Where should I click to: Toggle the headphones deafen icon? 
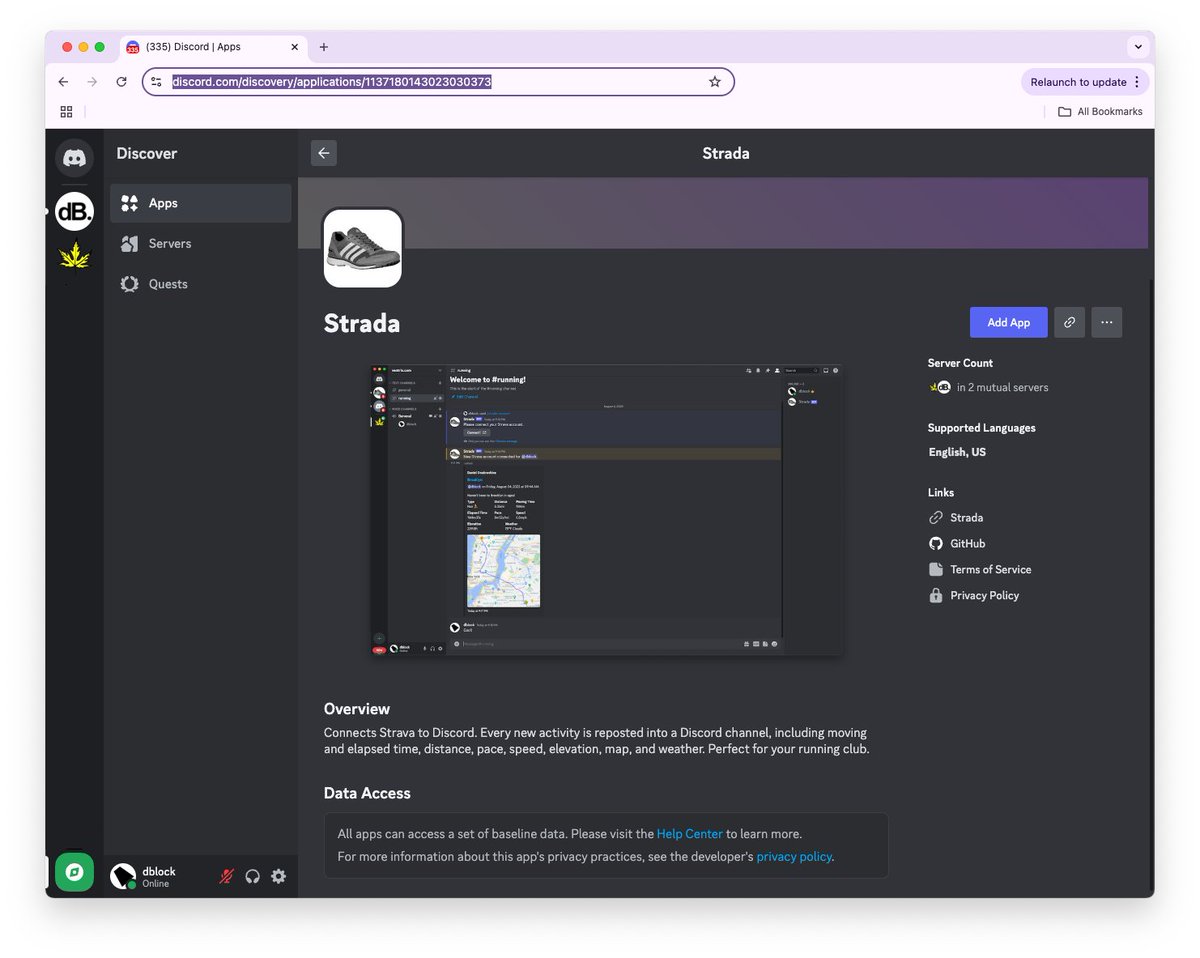[252, 876]
